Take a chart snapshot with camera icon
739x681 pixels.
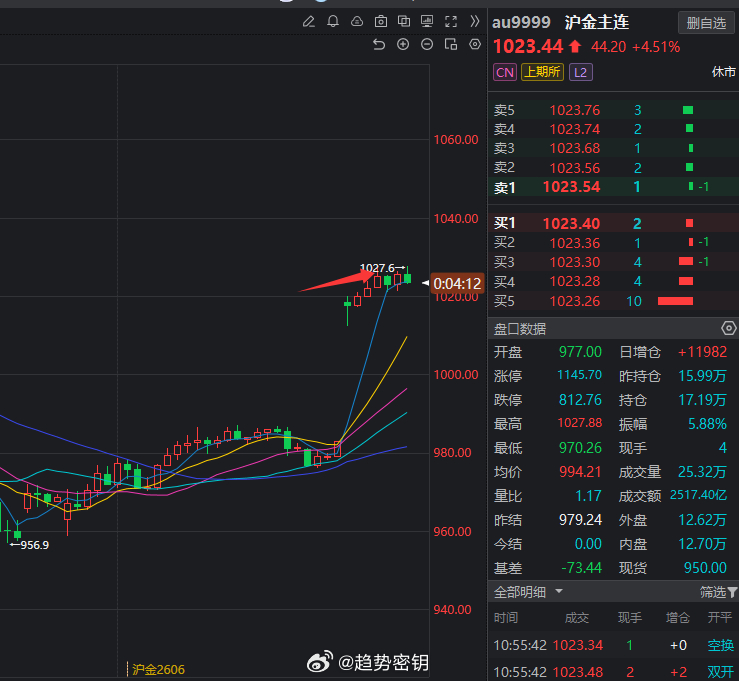pyautogui.click(x=381, y=21)
